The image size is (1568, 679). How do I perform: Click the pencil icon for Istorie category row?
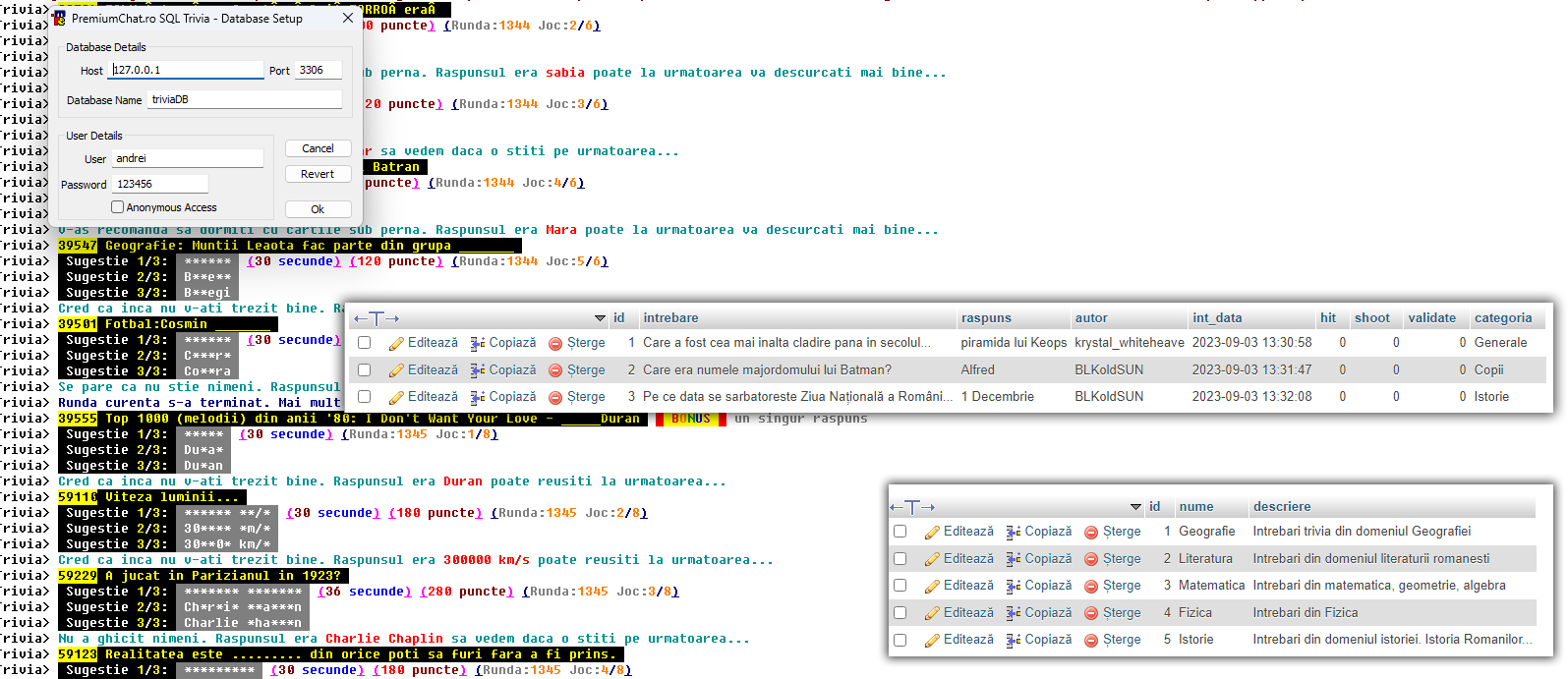point(932,640)
